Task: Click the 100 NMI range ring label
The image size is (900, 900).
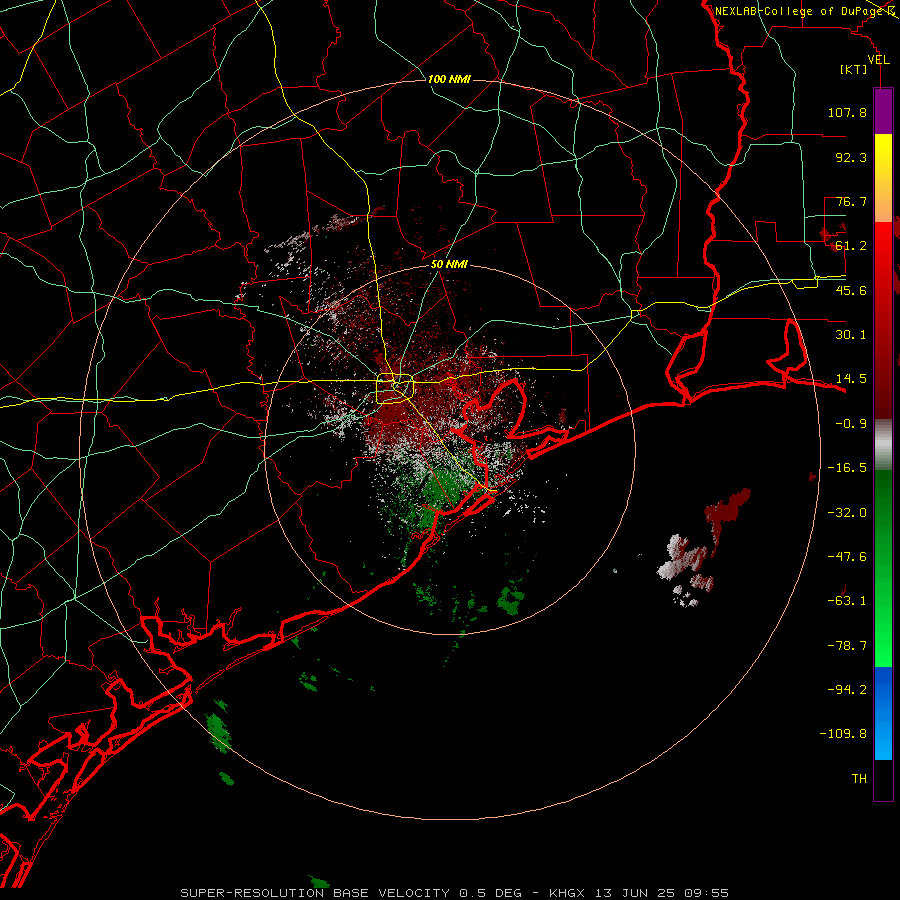Action: click(x=449, y=79)
